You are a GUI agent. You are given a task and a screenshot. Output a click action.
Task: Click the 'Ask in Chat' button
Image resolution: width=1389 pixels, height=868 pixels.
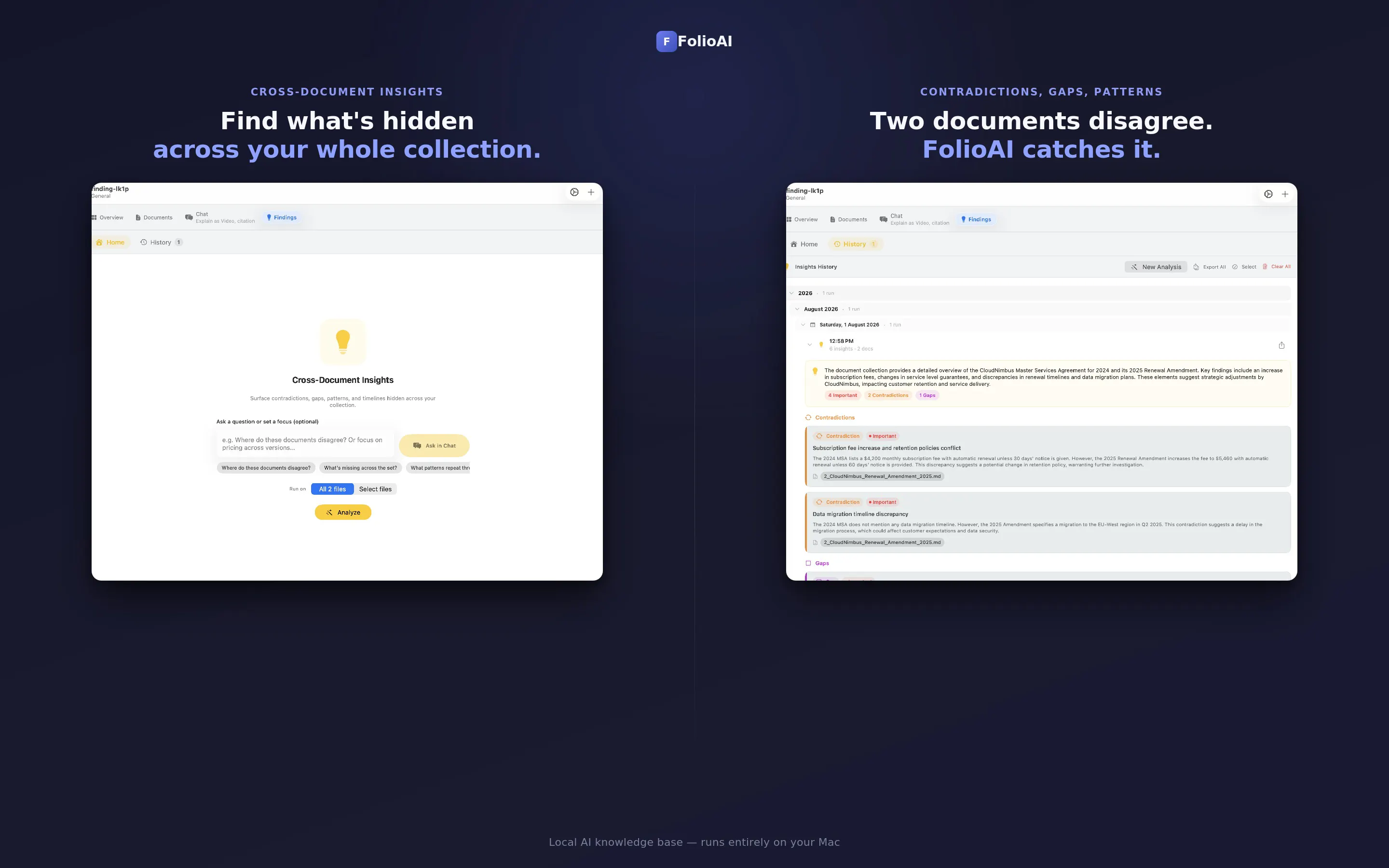pos(434,446)
